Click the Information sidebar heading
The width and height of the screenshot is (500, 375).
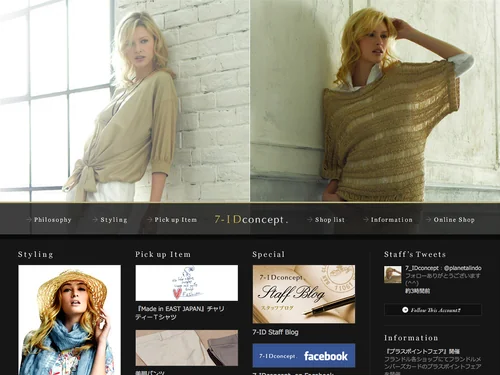[411, 338]
